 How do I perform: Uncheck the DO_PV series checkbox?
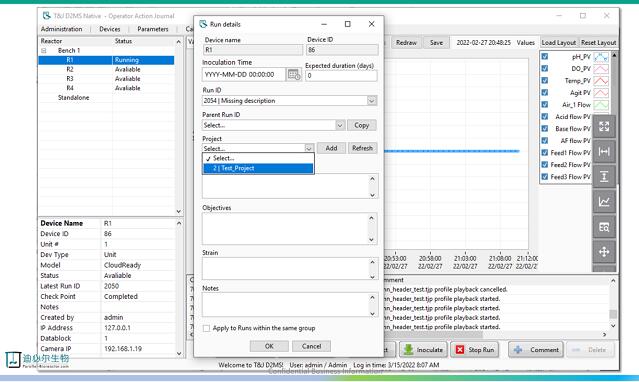click(544, 68)
